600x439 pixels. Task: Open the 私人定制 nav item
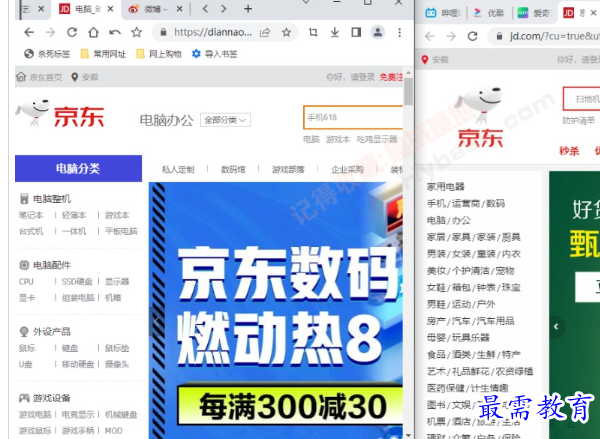click(x=178, y=170)
